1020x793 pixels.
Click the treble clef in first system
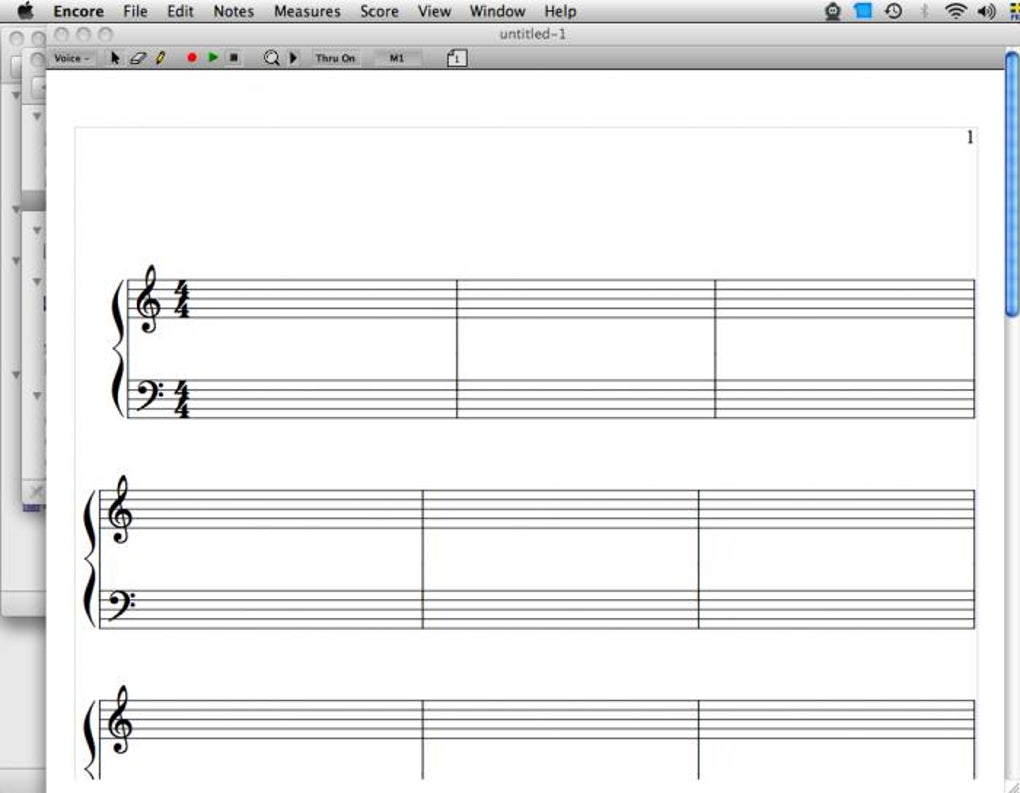148,299
